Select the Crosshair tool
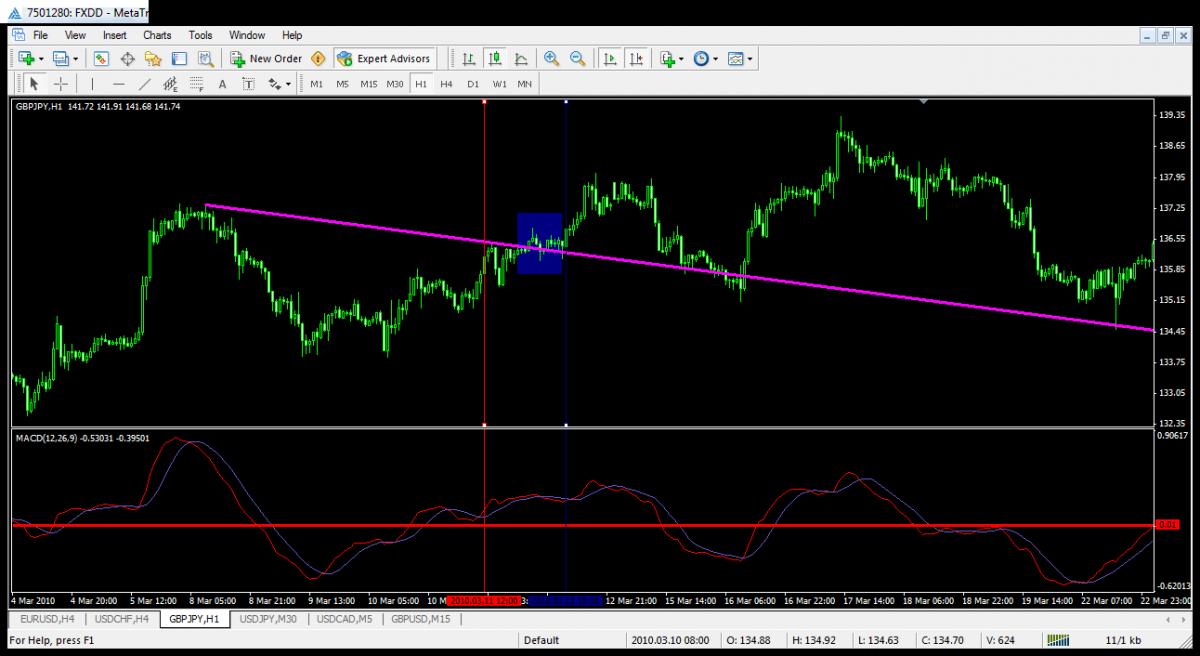Viewport: 1200px width, 656px height. tap(60, 84)
